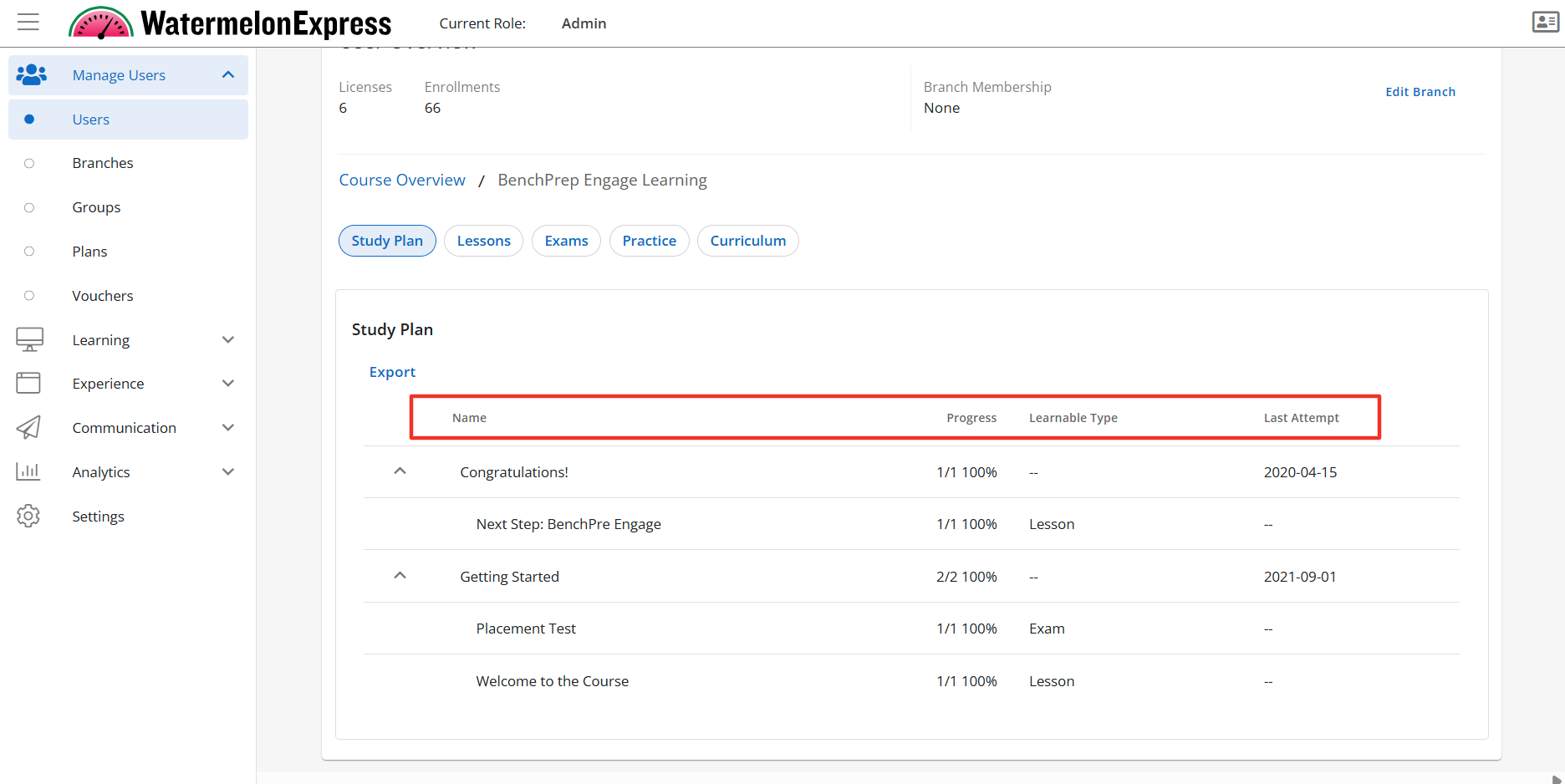Click the Analytics bar chart icon
This screenshot has height=784, width=1565.
pyautogui.click(x=28, y=472)
